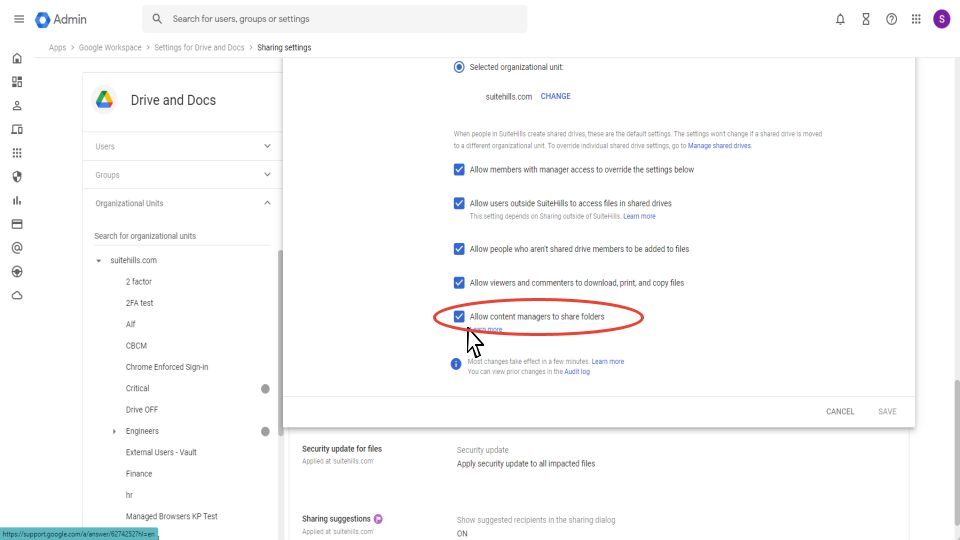This screenshot has width=960, height=540.
Task: Toggle Allow viewers and commenters download checkbox
Action: [x=459, y=283]
